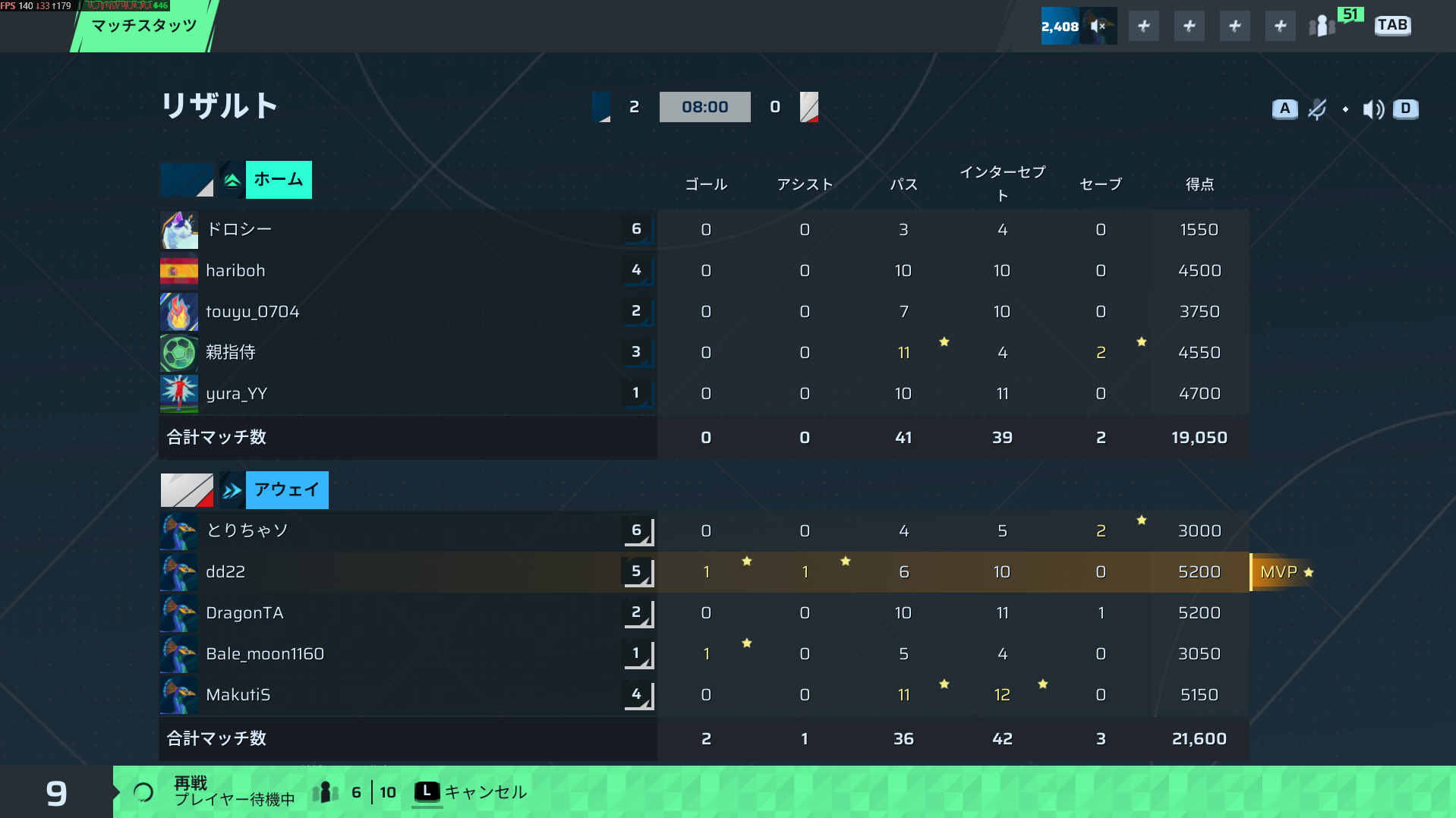Viewport: 1456px width, 818px height.
Task: Select the dd22 MVP row
Action: 704,572
